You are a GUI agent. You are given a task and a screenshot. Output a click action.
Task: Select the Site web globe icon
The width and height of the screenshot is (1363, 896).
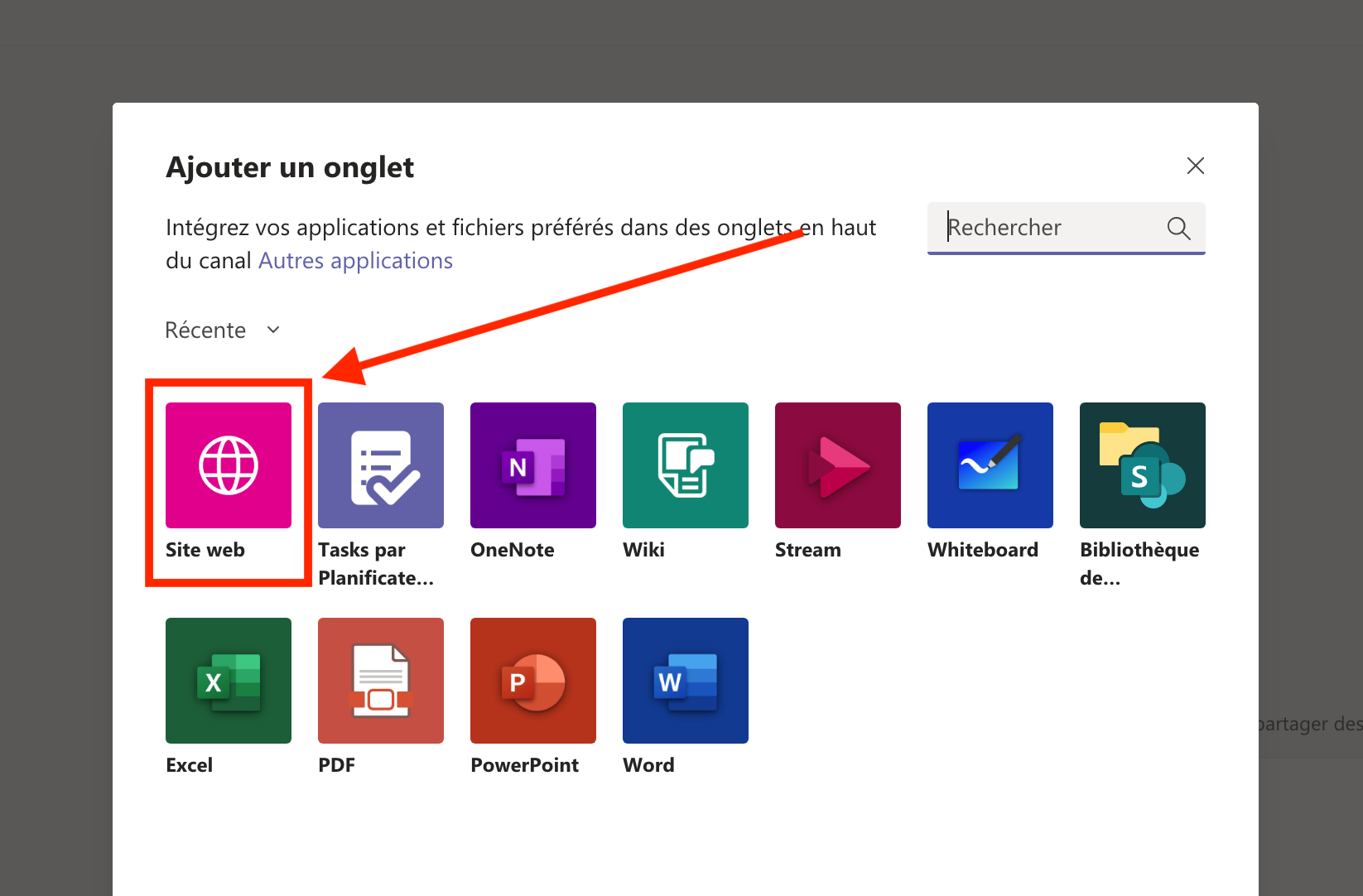[229, 465]
